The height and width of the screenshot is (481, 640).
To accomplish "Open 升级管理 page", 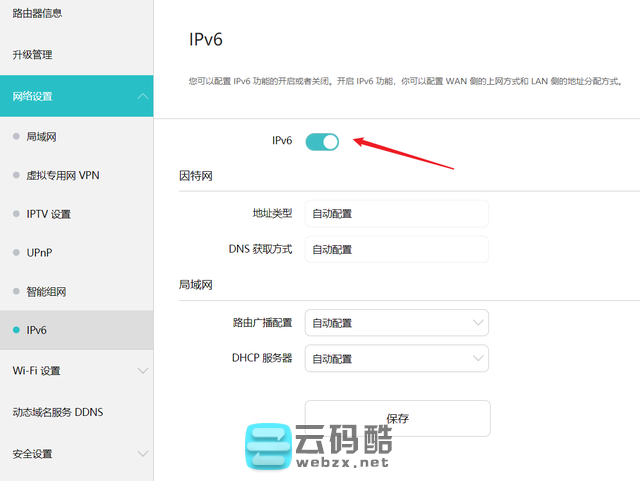I will [x=32, y=55].
